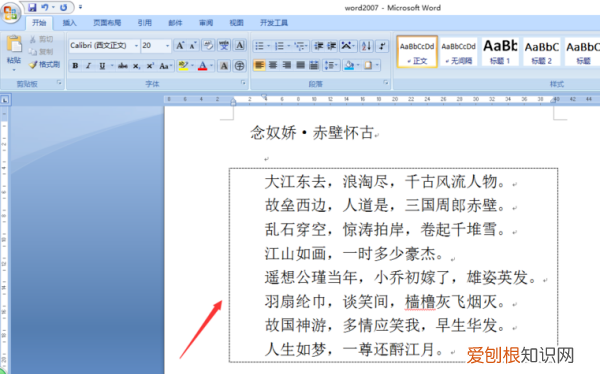
Task: Apply yellow text highlight color
Action: point(183,66)
